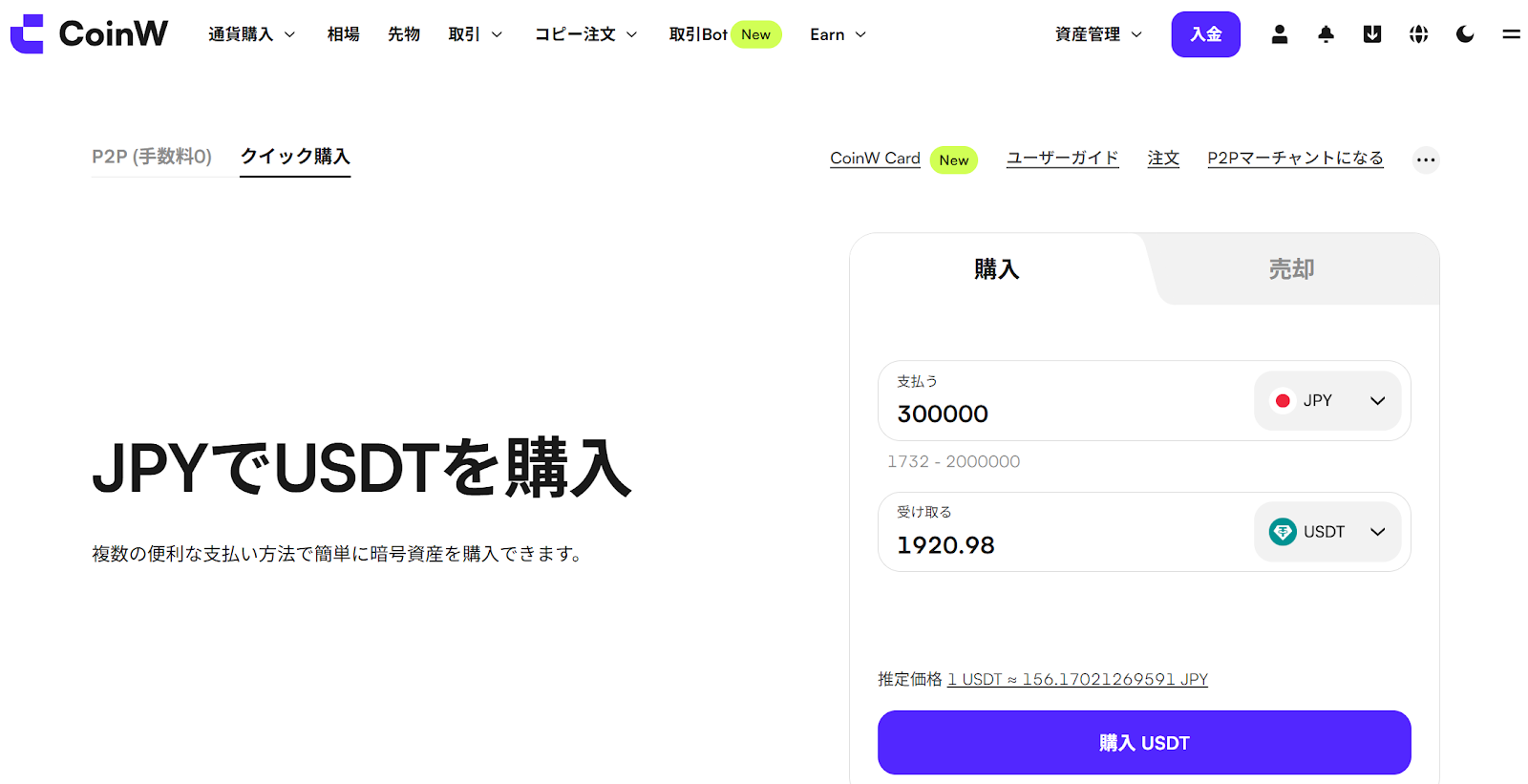Expand the USDT currency dropdown
The width and height of the screenshot is (1528, 784).
coord(1327,532)
